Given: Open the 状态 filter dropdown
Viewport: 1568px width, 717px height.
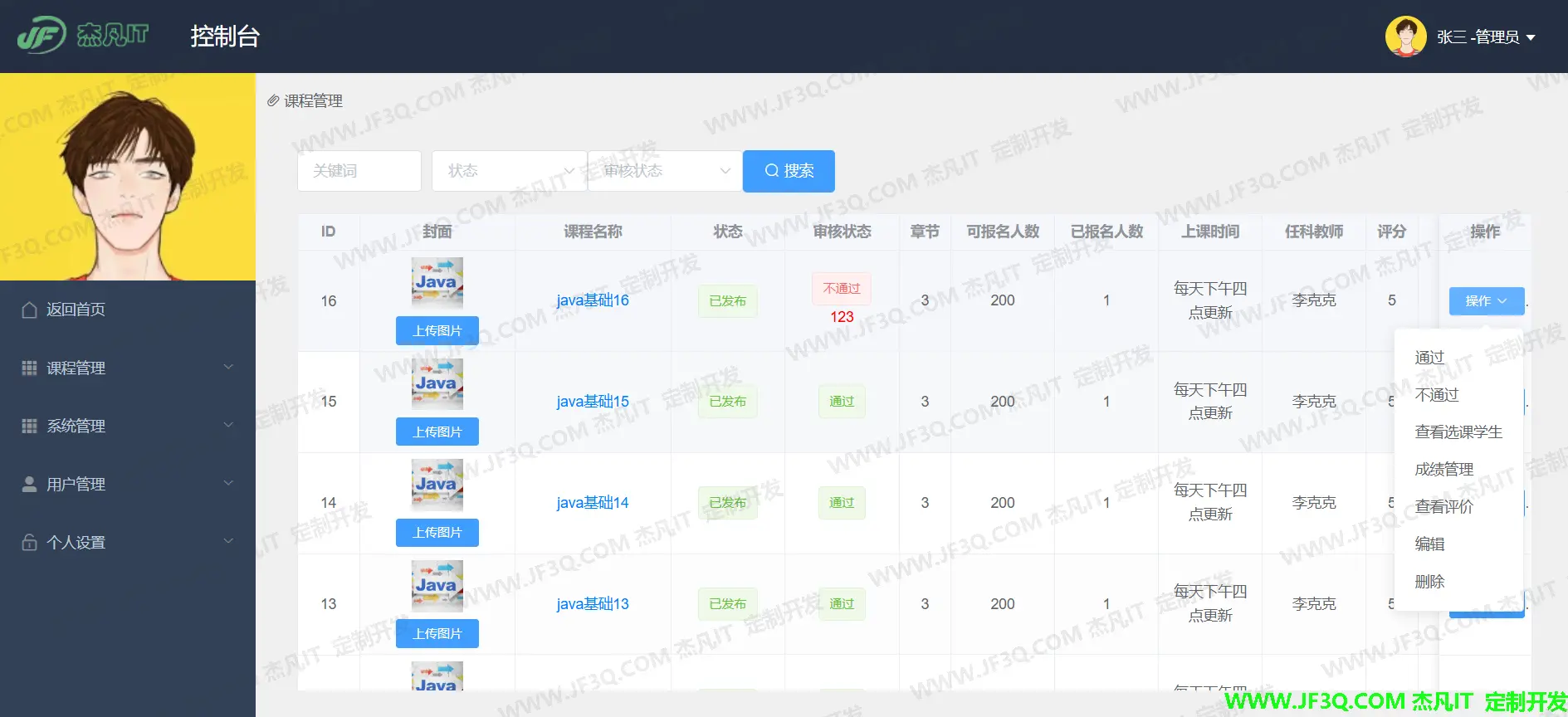Looking at the screenshot, I should pyautogui.click(x=509, y=171).
